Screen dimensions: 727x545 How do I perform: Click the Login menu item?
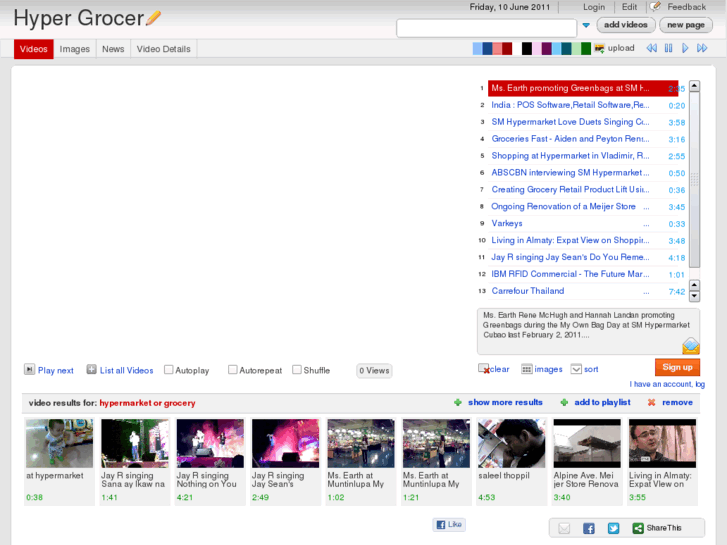coord(594,7)
